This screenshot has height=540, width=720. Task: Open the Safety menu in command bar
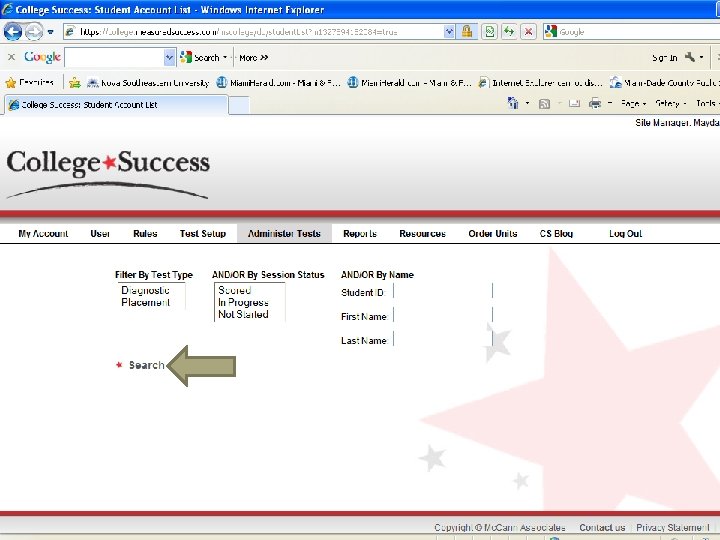coord(670,103)
